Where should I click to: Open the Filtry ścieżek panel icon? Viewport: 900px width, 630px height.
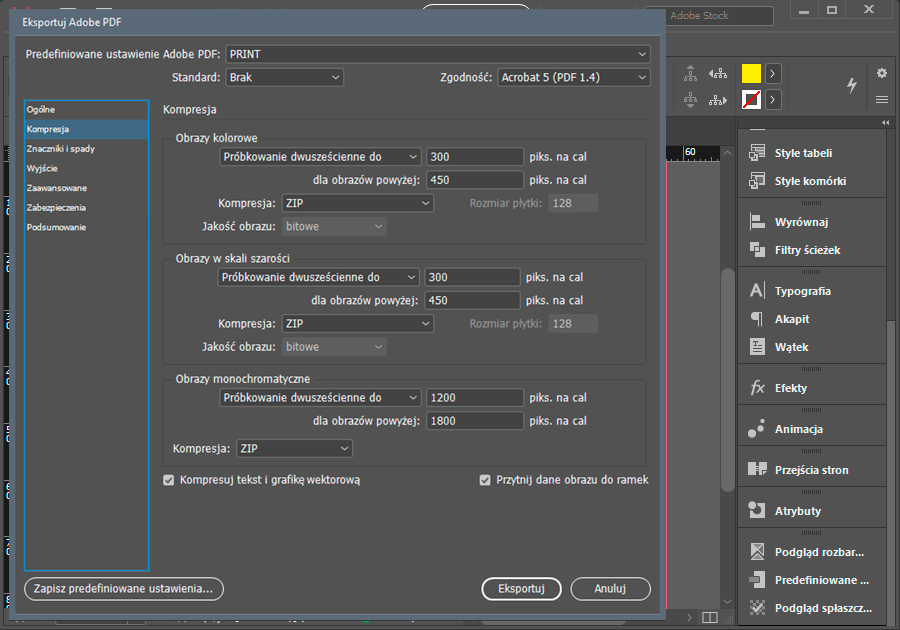(x=757, y=250)
